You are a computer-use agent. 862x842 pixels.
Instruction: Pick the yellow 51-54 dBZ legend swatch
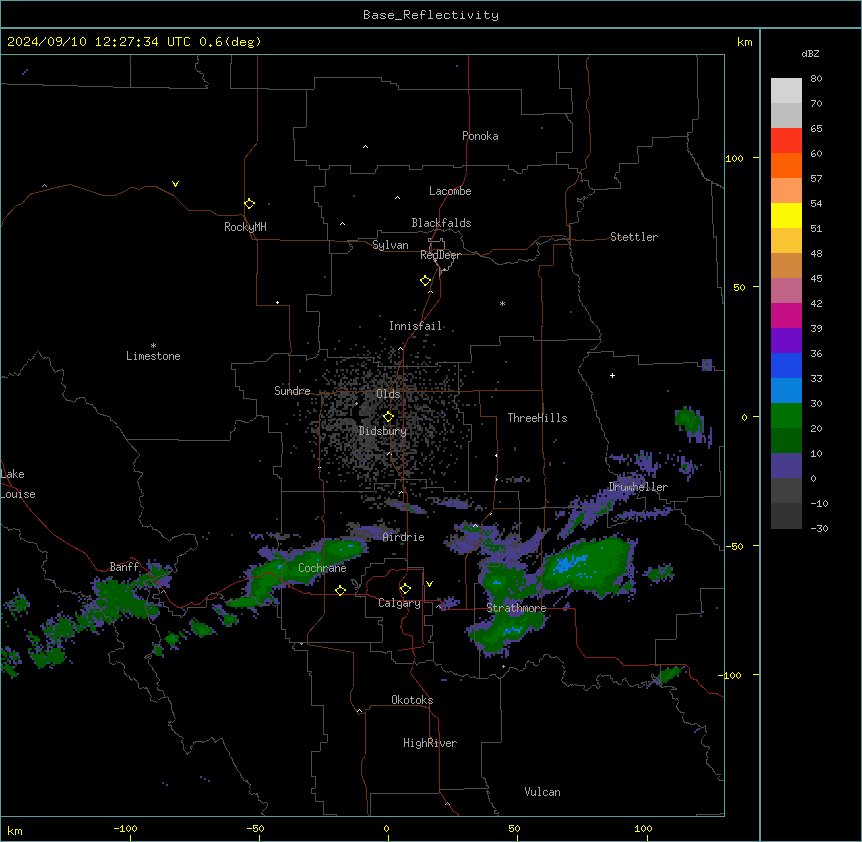[786, 215]
